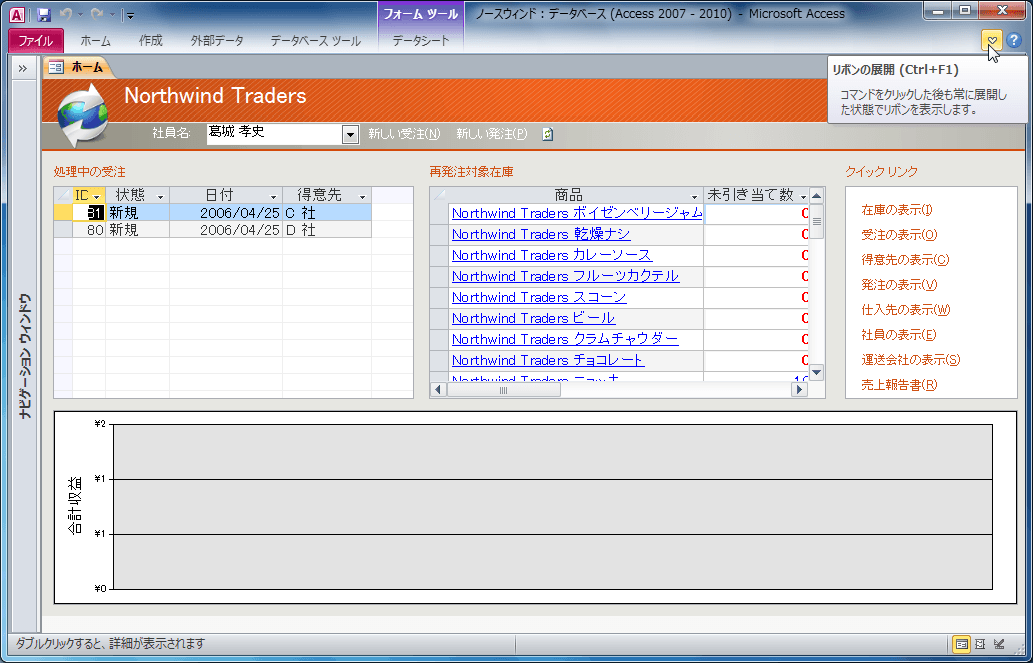The width and height of the screenshot is (1033, 663).
Task: Click 在庫の表示(I) quick link
Action: (x=897, y=210)
